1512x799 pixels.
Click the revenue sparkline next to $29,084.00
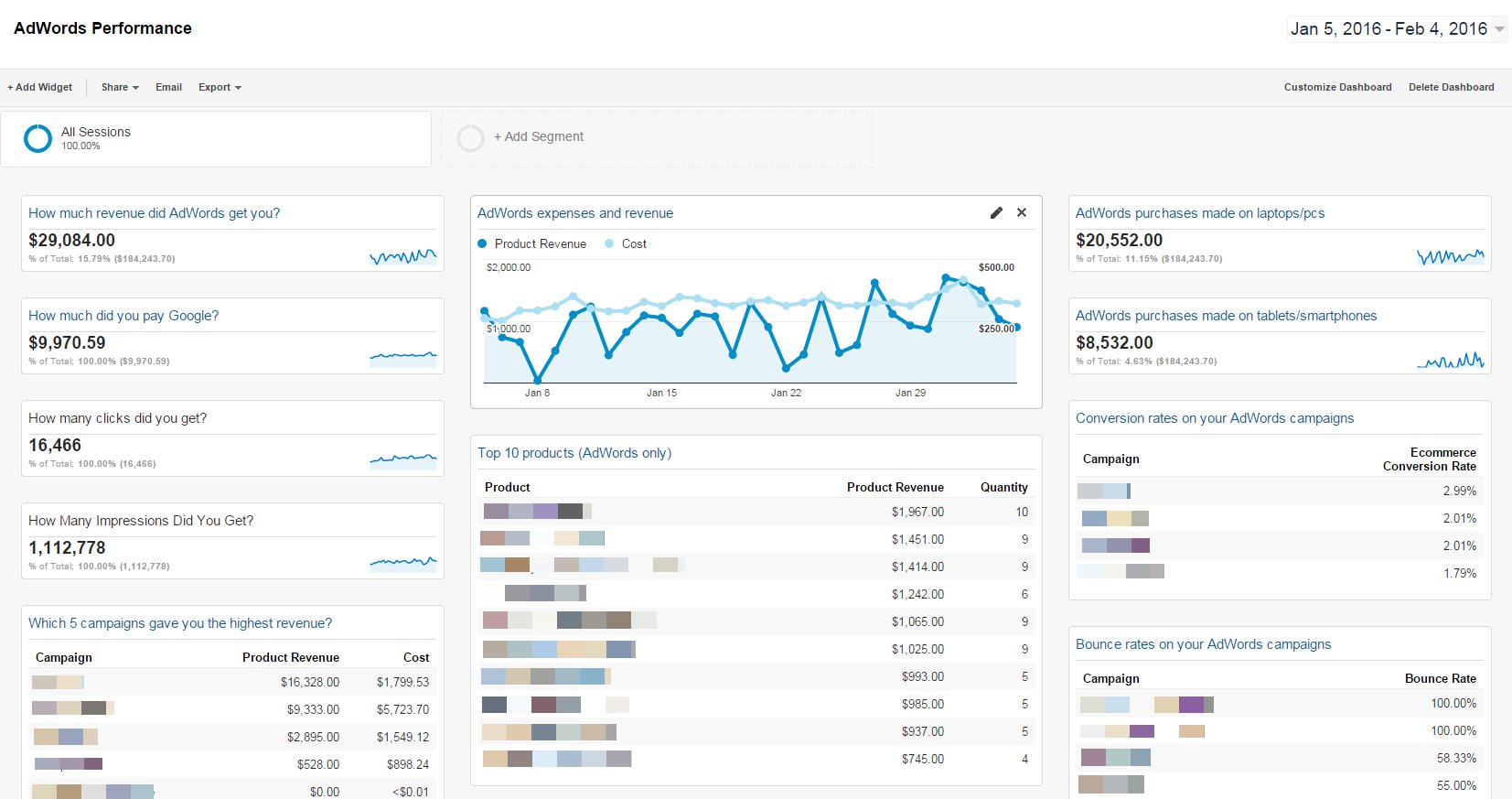403,256
